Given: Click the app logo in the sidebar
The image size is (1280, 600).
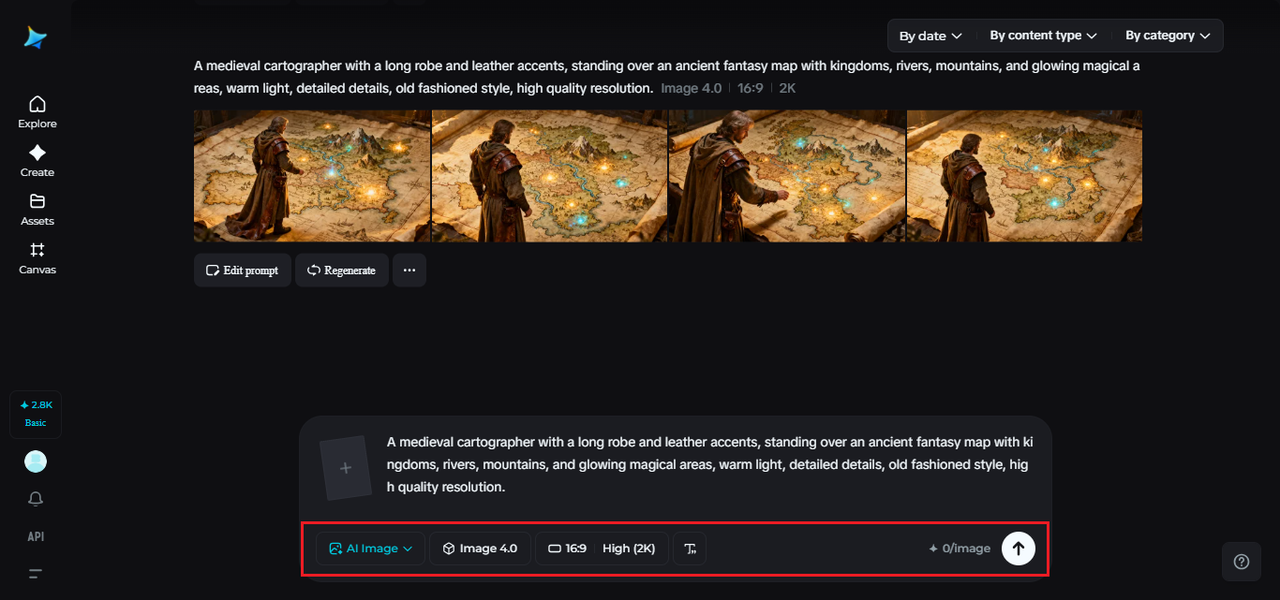Looking at the screenshot, I should click(36, 38).
